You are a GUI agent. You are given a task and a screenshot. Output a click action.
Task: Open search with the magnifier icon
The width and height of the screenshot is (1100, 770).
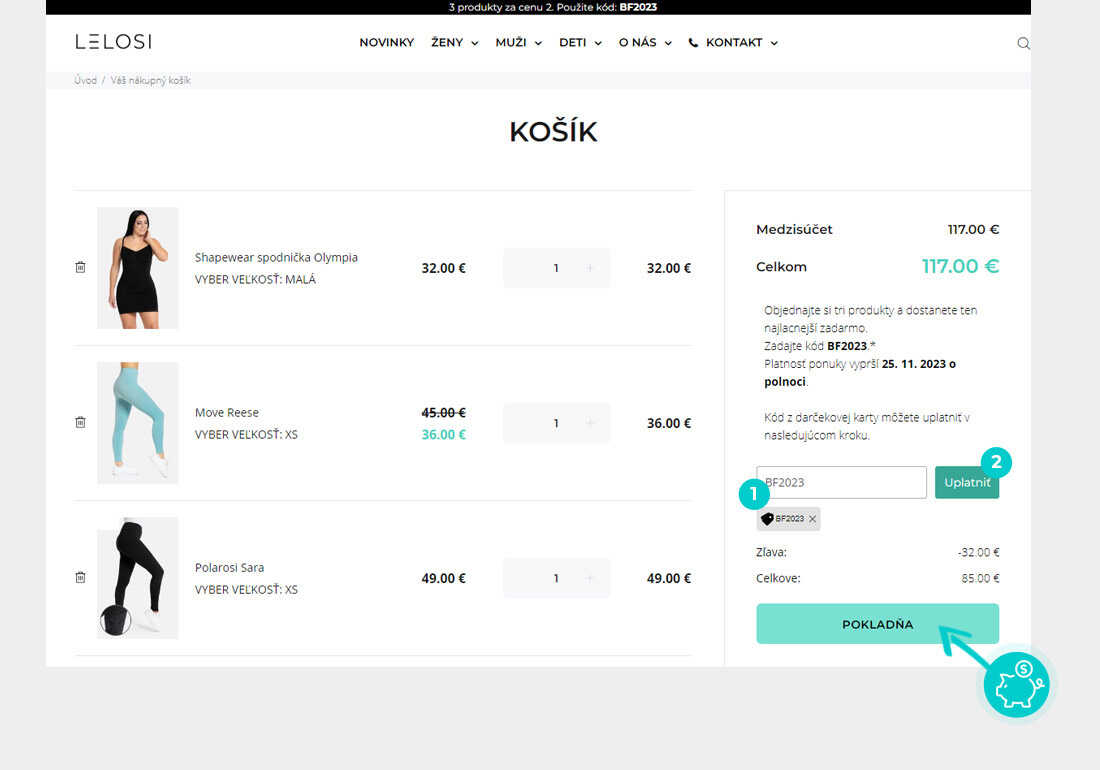pos(1024,43)
